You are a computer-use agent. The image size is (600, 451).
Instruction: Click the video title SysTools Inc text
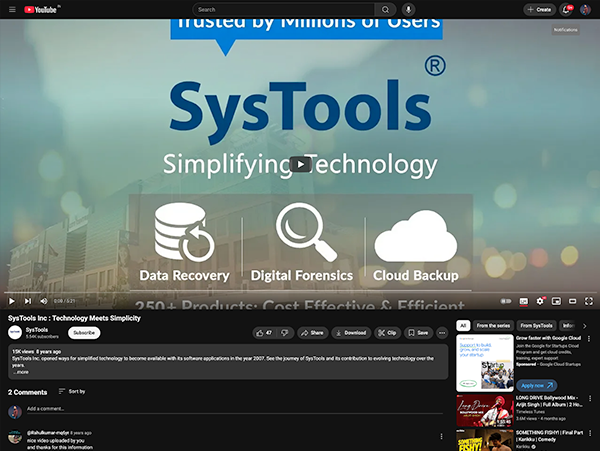(x=74, y=318)
